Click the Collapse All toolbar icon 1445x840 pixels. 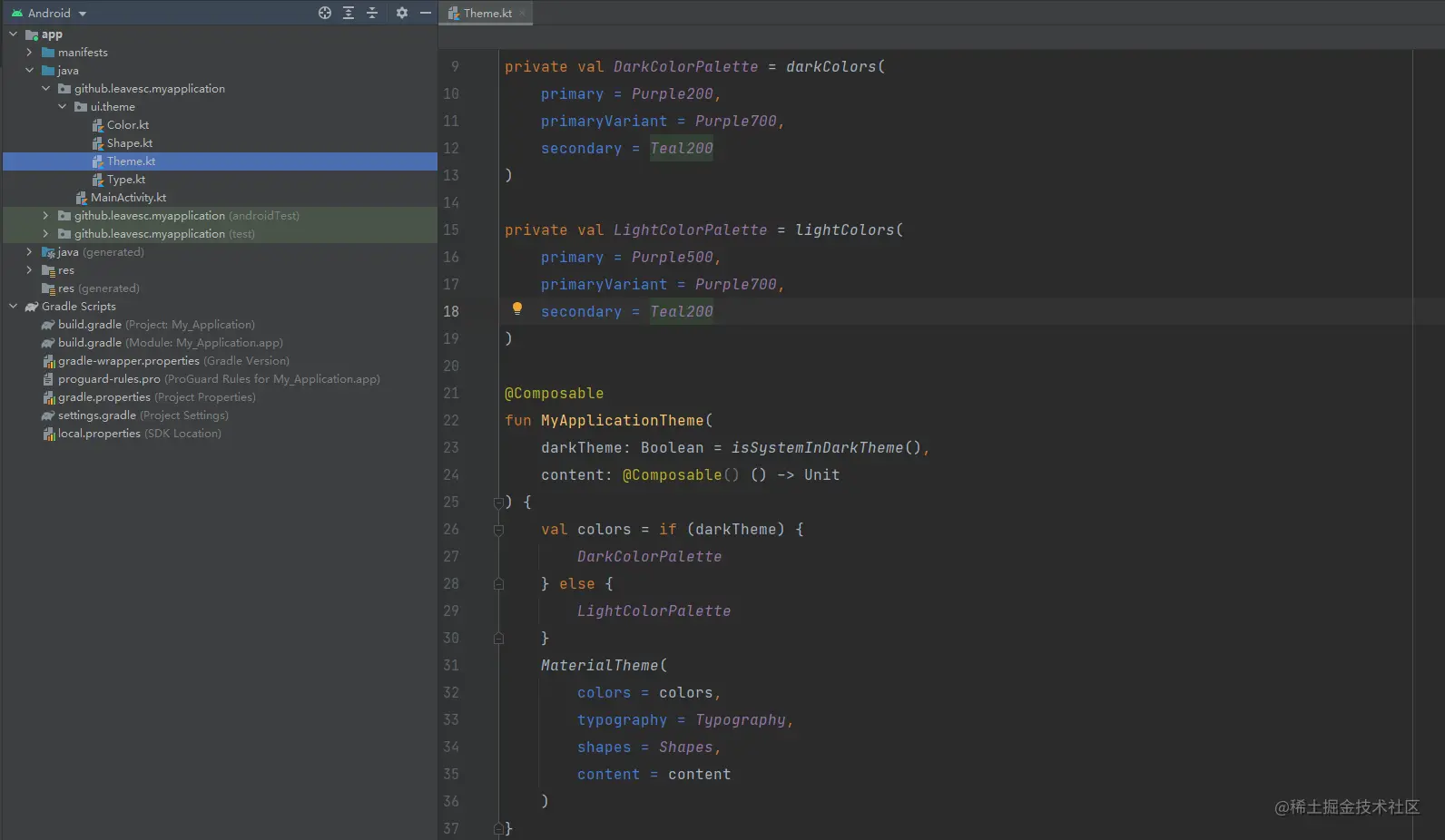(x=372, y=13)
